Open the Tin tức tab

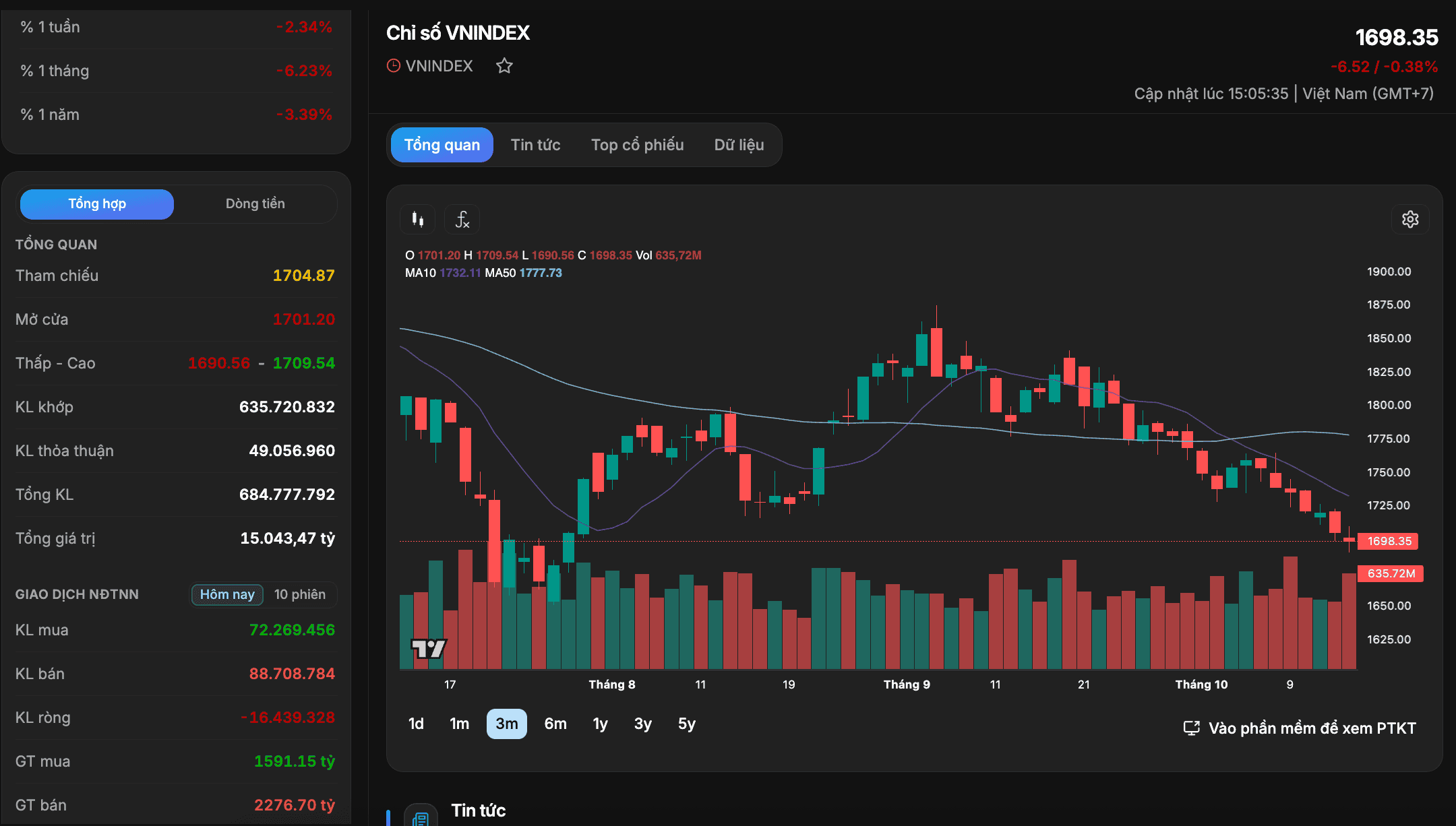click(x=536, y=145)
